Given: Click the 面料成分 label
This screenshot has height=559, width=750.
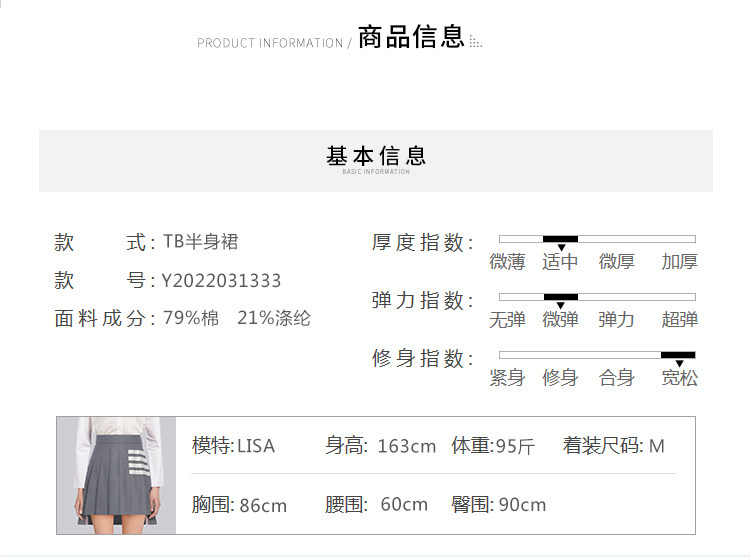Looking at the screenshot, I should pos(104,318).
